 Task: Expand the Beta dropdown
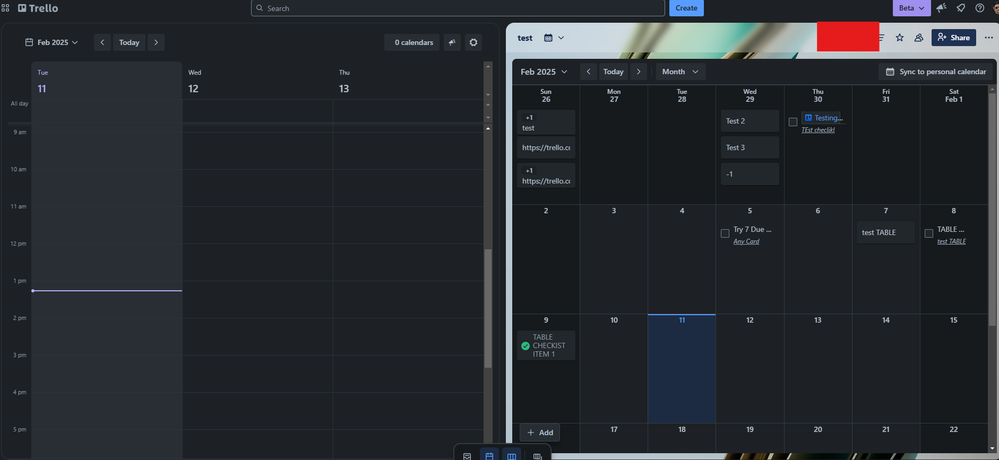(x=911, y=8)
